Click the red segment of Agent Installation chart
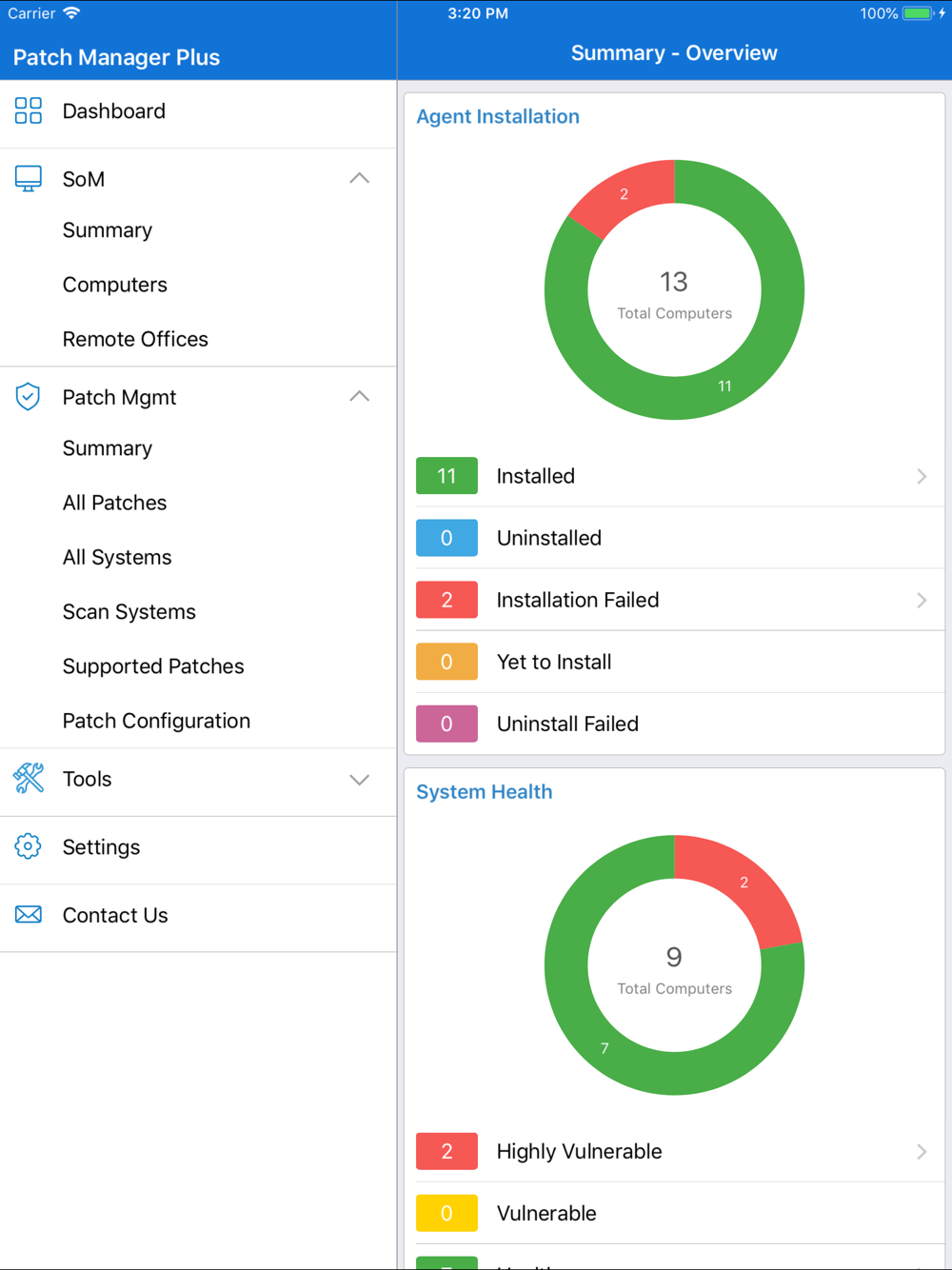Screen dimensions: 952x1270 [x=624, y=194]
